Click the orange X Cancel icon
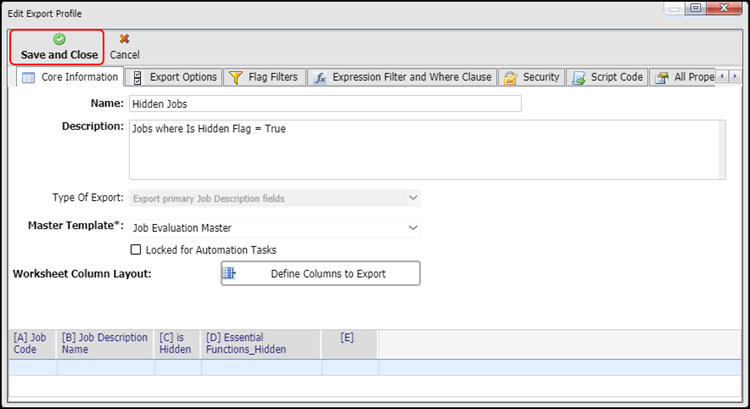750x409 pixels. pyautogui.click(x=124, y=38)
